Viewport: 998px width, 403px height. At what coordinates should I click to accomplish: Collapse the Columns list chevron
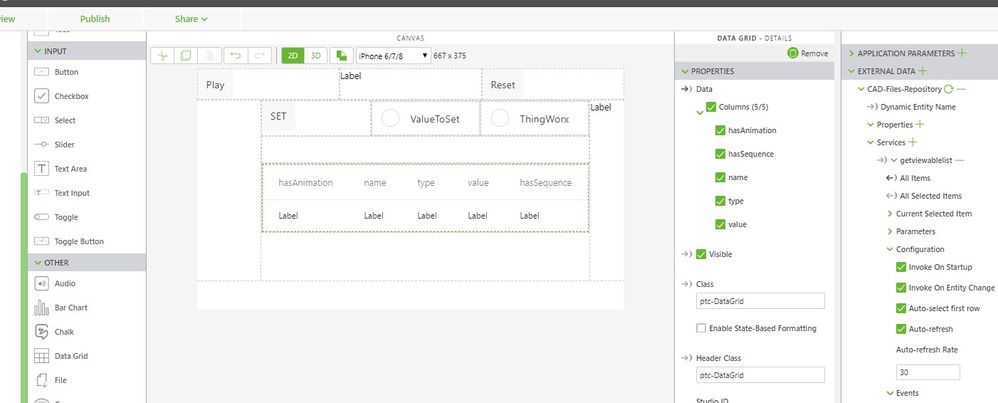700,112
